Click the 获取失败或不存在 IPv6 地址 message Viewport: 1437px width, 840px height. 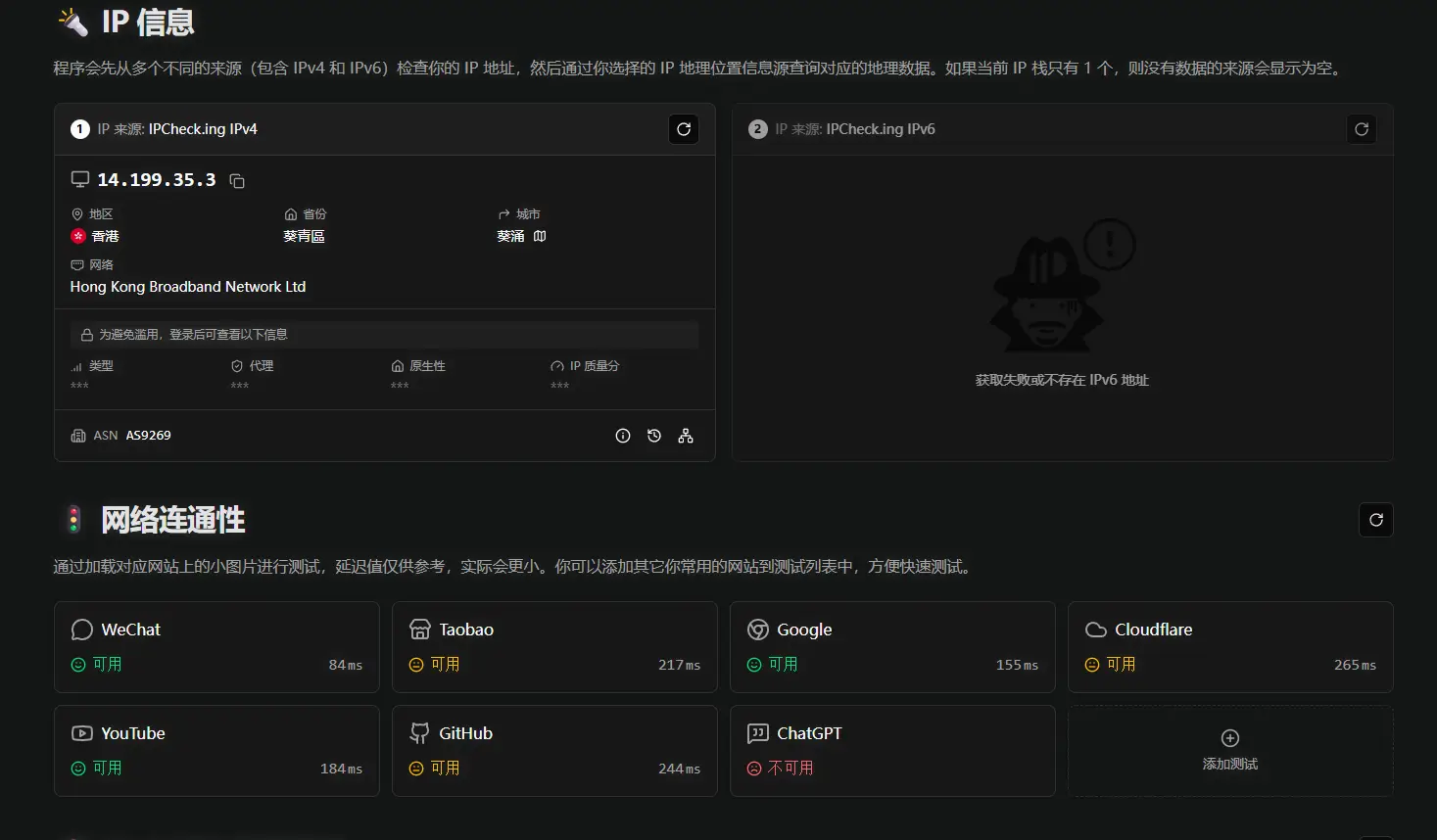[x=1062, y=380]
